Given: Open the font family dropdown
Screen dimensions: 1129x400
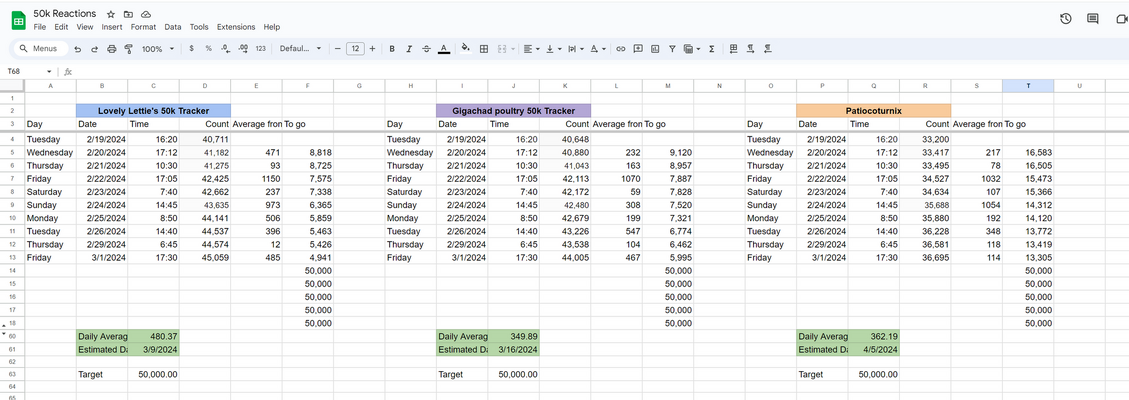Looking at the screenshot, I should (301, 49).
